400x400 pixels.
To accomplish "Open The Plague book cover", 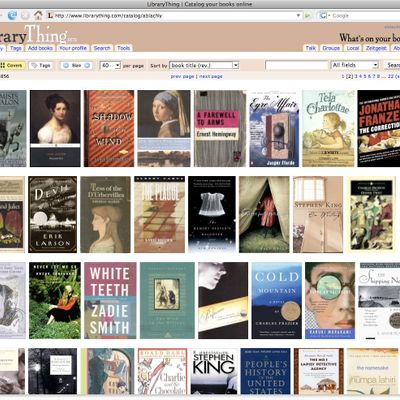I will (159, 215).
